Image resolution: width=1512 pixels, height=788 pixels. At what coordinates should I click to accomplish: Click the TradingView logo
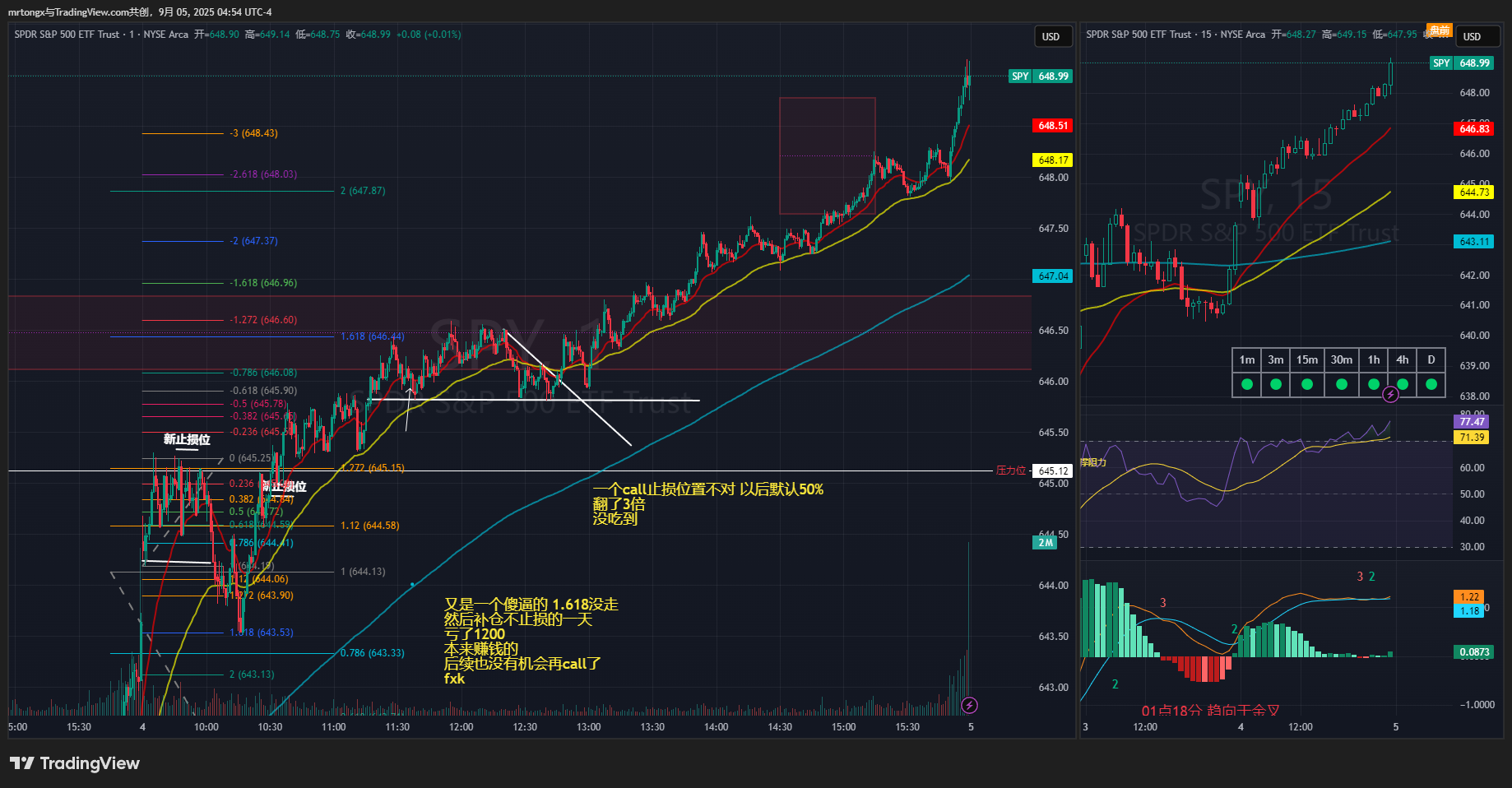click(75, 763)
